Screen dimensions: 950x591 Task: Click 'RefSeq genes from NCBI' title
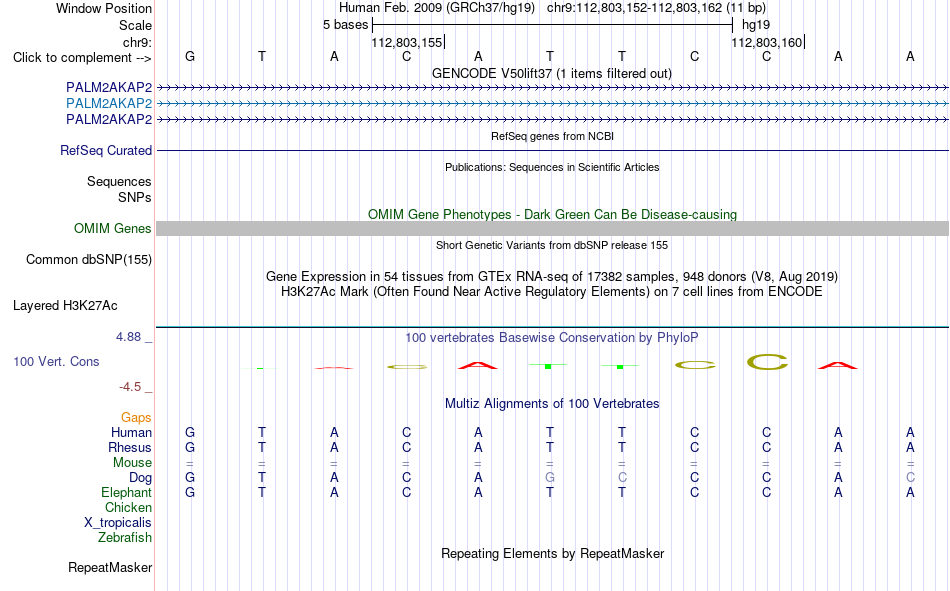click(x=552, y=136)
